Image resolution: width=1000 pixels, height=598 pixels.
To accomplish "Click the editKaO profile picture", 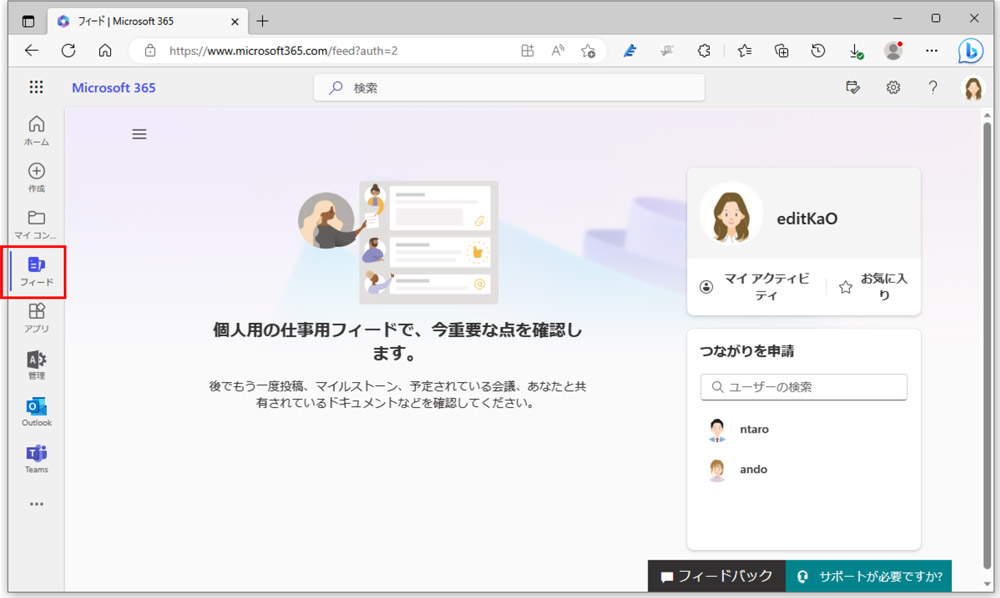I will click(731, 214).
